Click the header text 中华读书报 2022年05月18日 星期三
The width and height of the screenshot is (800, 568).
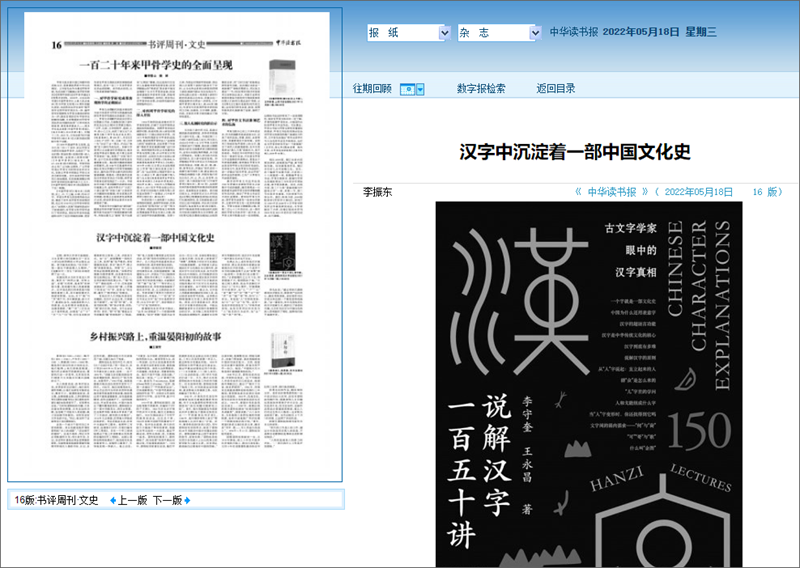point(633,32)
